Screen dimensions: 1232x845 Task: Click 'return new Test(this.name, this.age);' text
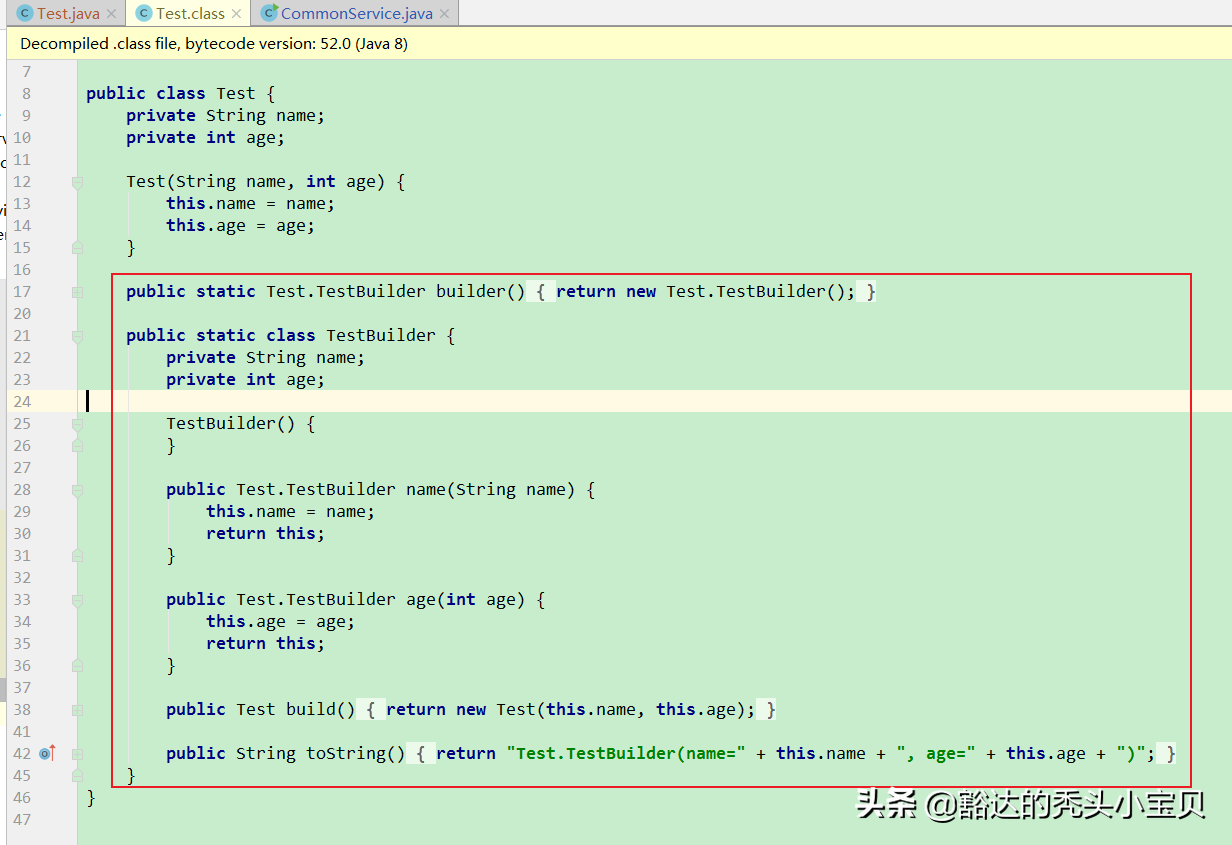[x=571, y=710]
